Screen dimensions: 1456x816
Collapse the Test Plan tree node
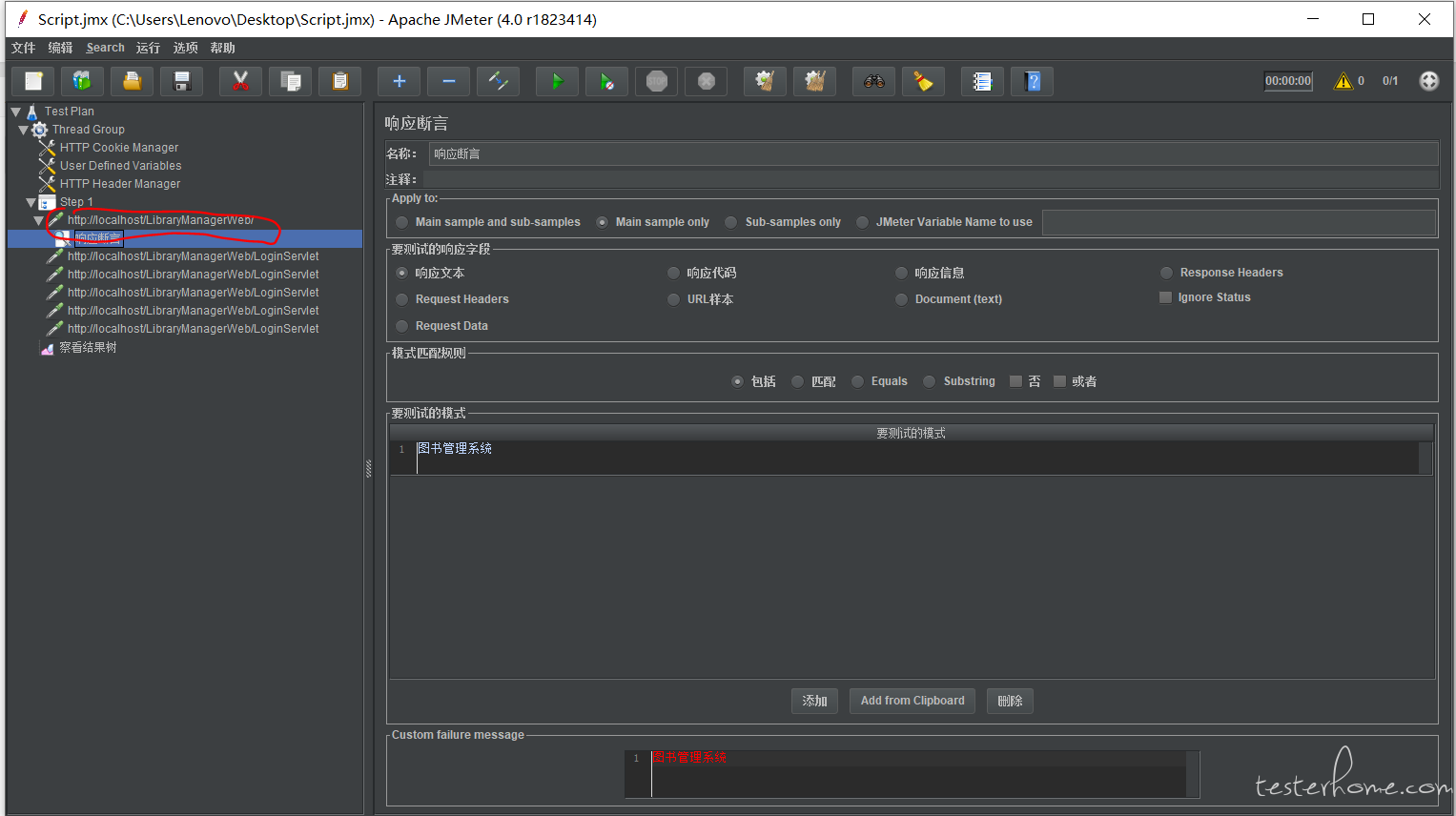[x=15, y=112]
